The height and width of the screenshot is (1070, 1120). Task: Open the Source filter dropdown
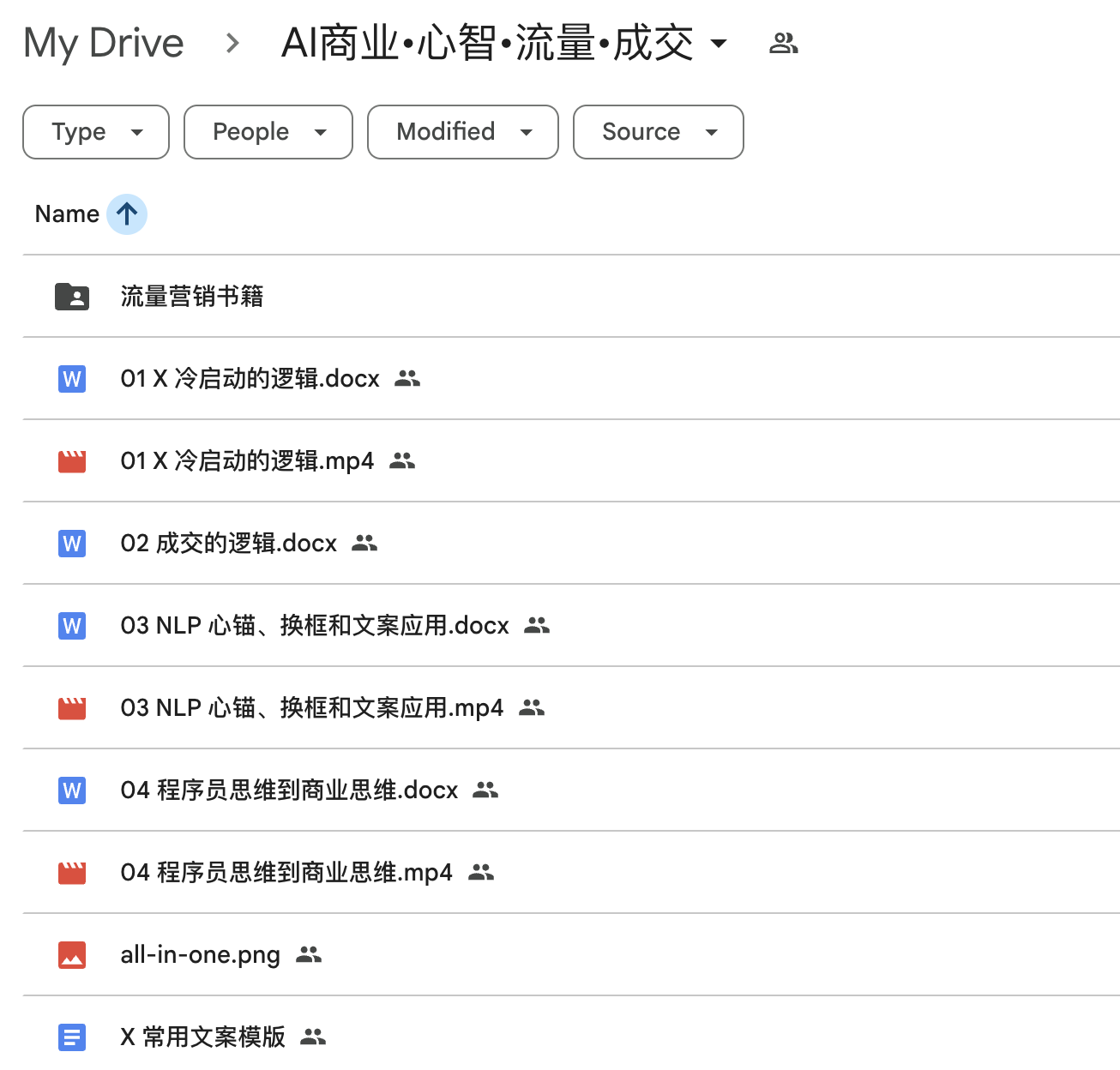[658, 132]
